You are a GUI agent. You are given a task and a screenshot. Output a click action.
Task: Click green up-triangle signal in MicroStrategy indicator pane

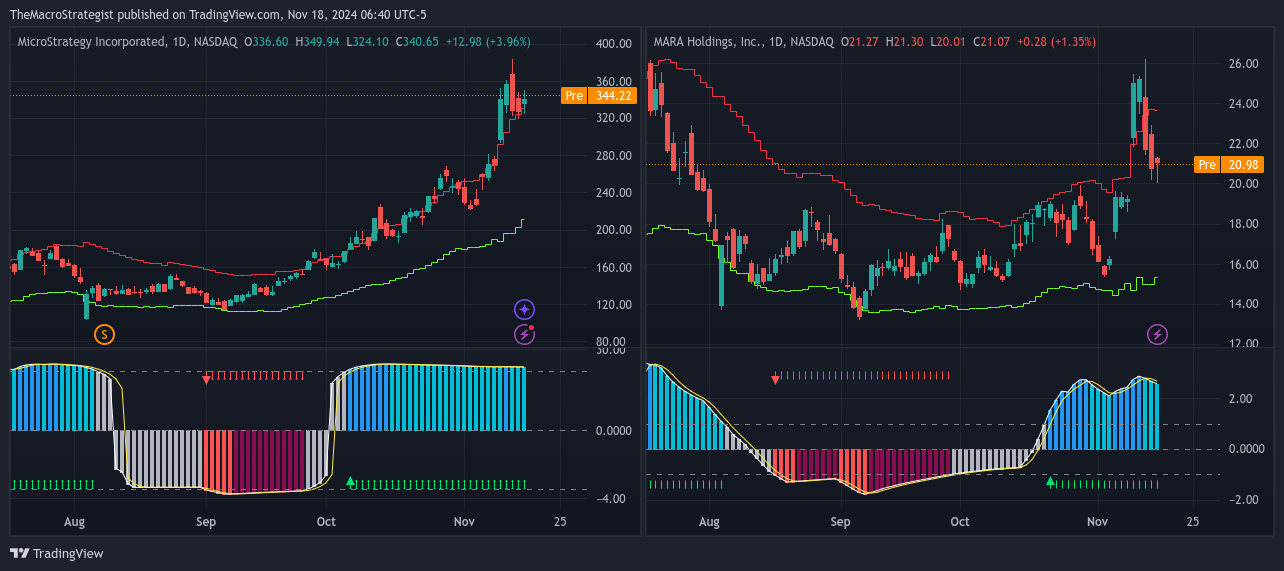350,481
